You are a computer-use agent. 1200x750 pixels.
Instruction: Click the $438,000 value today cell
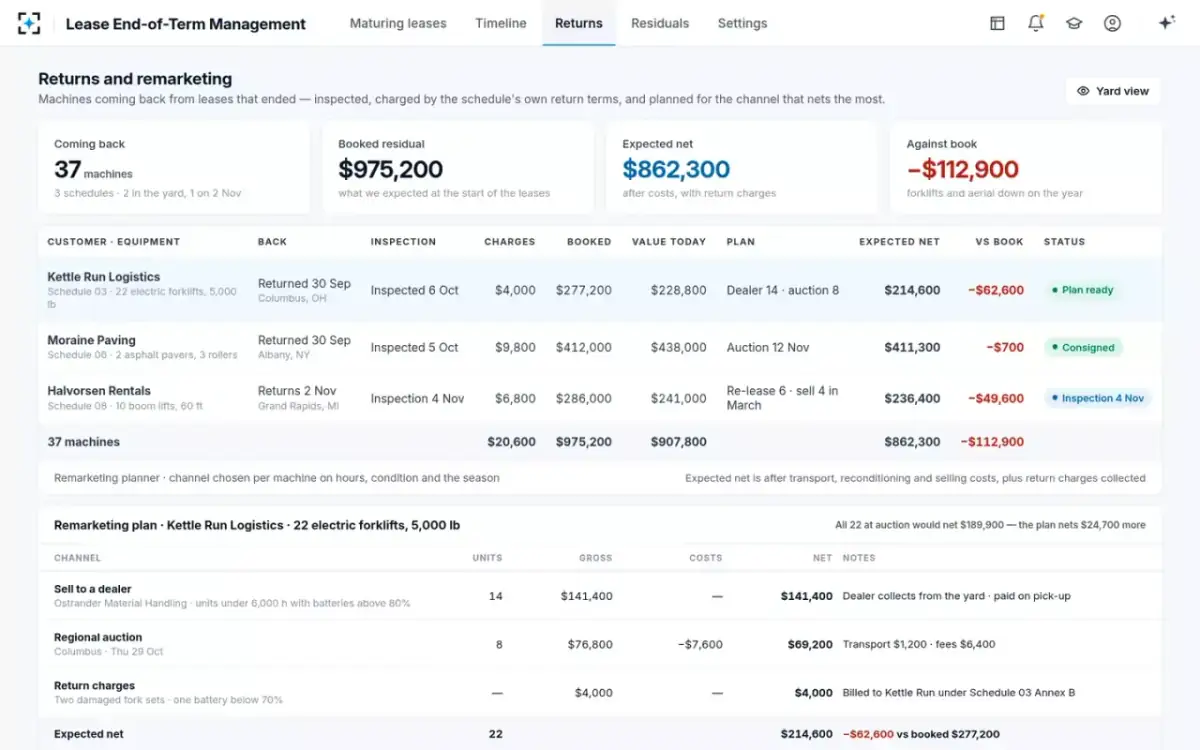pyautogui.click(x=678, y=347)
